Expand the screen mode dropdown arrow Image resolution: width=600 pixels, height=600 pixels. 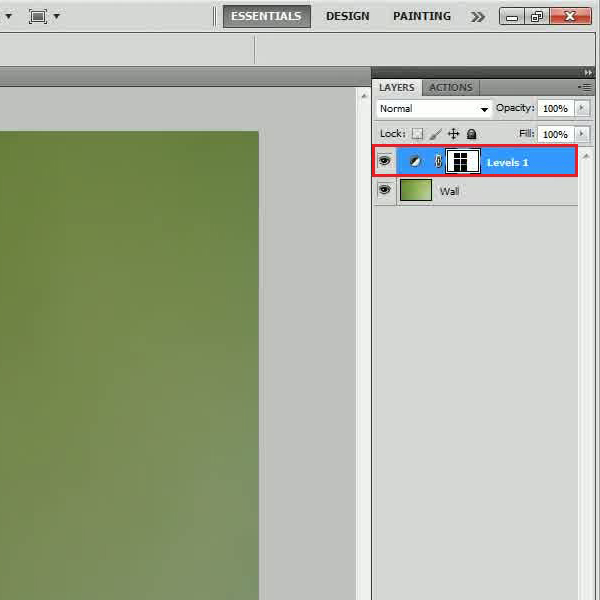pyautogui.click(x=57, y=16)
